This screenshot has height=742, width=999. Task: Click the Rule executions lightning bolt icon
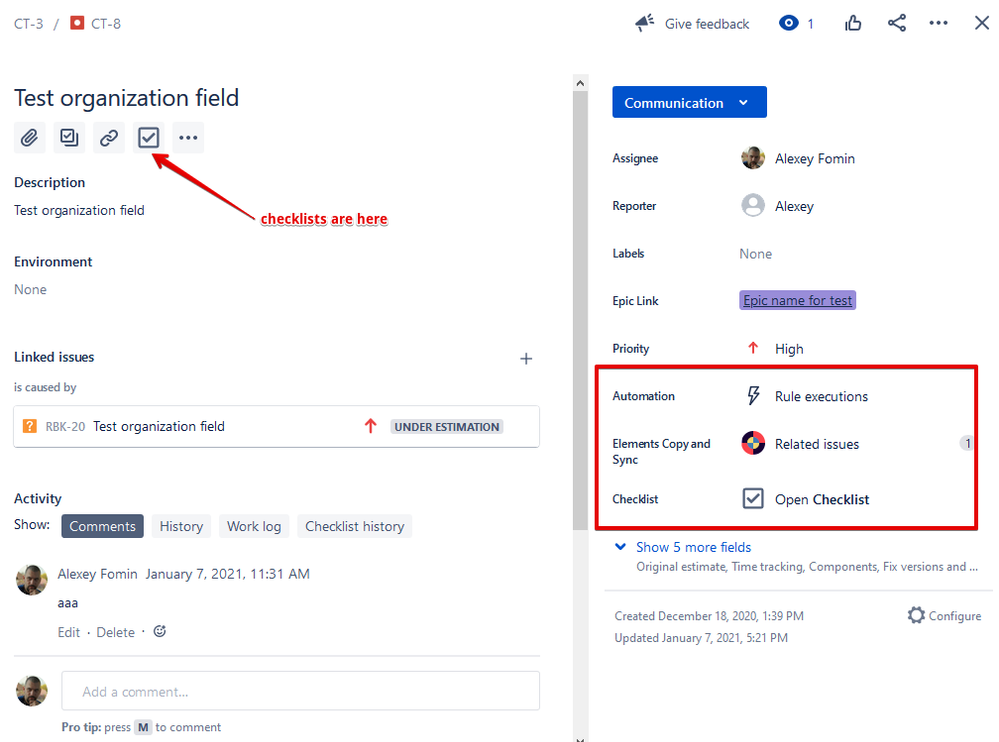[752, 395]
